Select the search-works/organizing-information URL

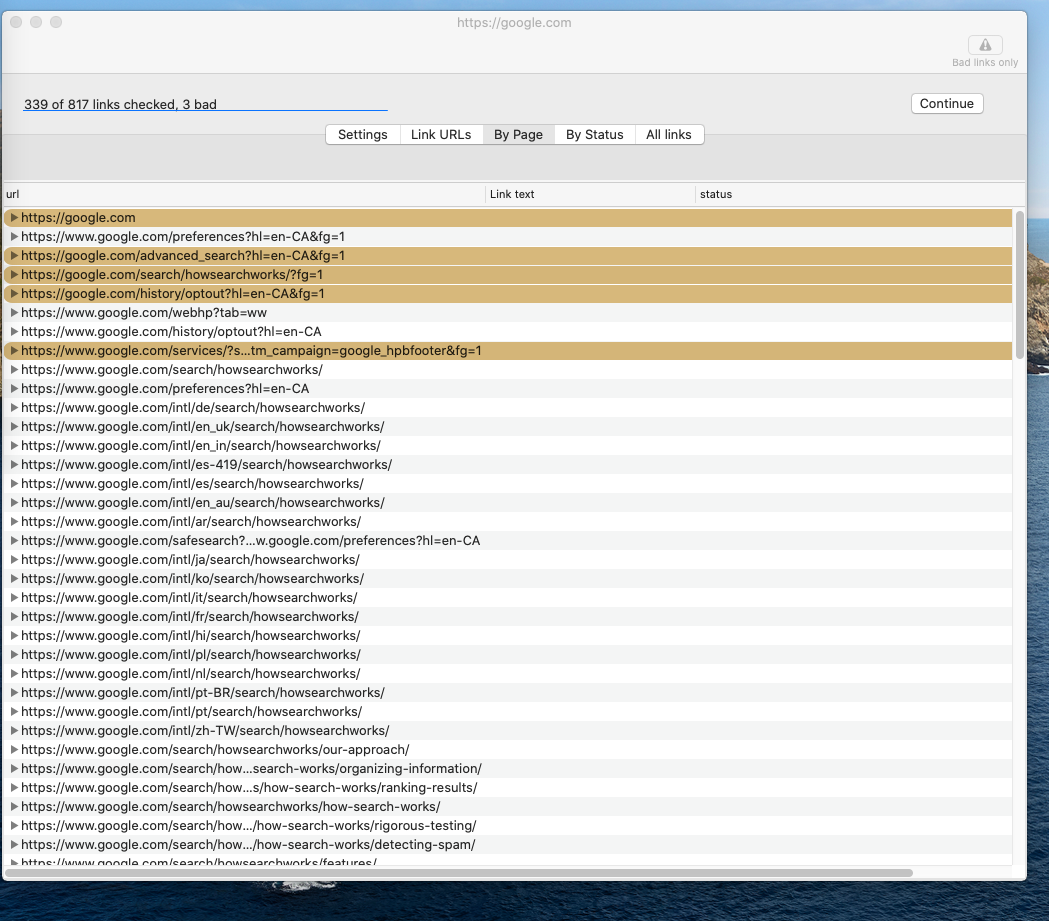pyautogui.click(x=251, y=769)
